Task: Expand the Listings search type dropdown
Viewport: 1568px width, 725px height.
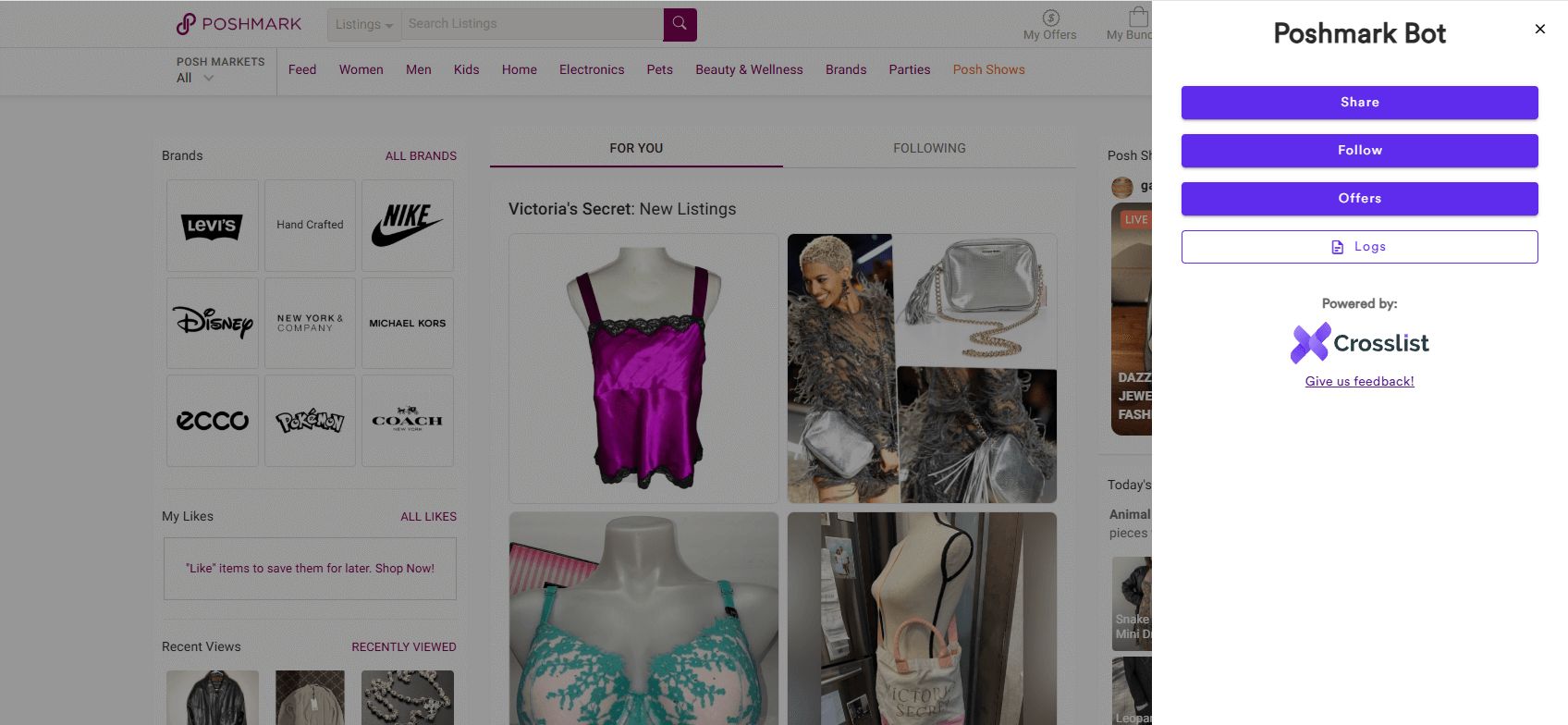Action: pos(364,25)
